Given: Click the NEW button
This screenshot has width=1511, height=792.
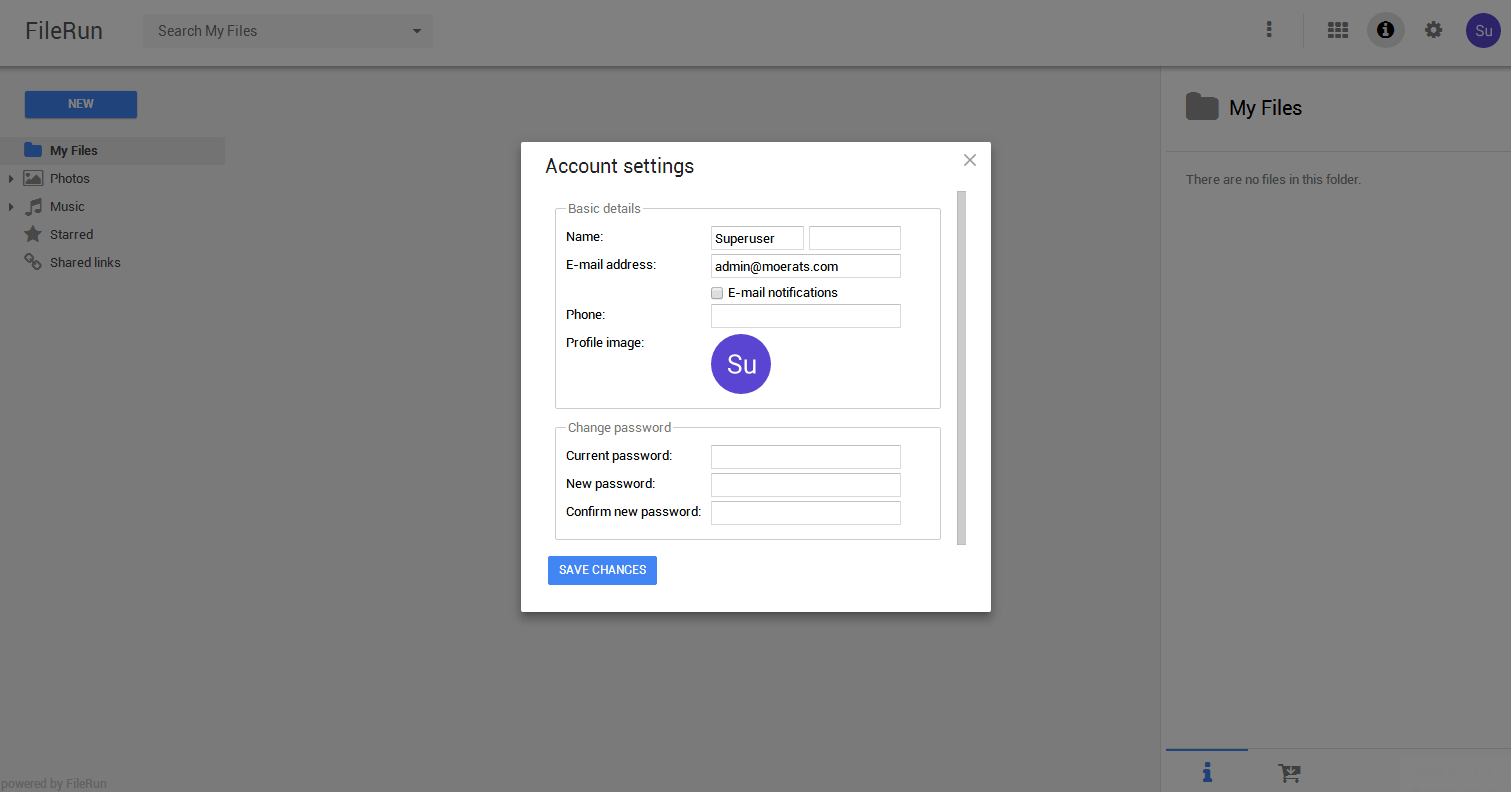Looking at the screenshot, I should point(81,104).
